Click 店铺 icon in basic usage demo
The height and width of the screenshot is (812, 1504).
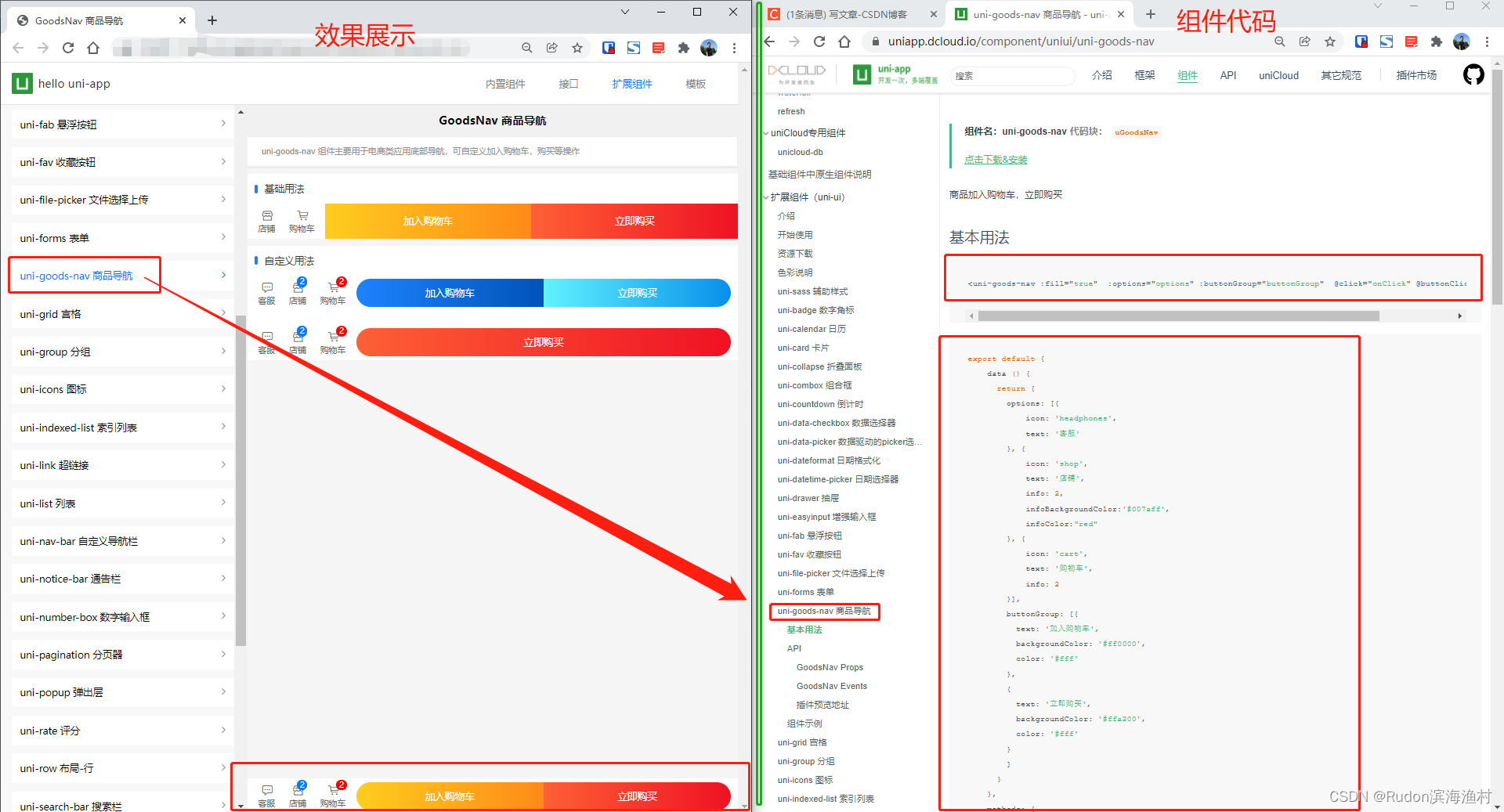(267, 222)
